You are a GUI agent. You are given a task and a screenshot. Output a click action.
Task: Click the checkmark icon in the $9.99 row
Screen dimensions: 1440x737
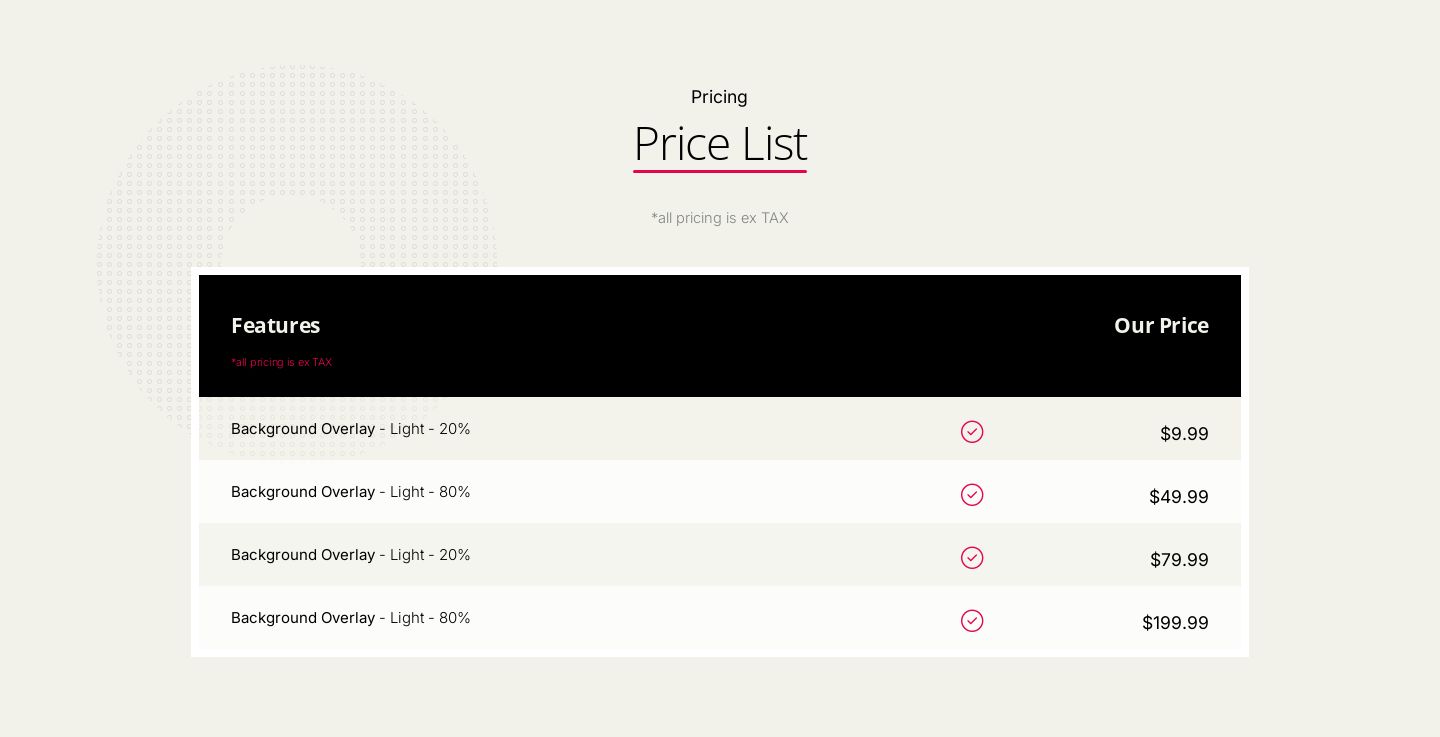tap(972, 432)
